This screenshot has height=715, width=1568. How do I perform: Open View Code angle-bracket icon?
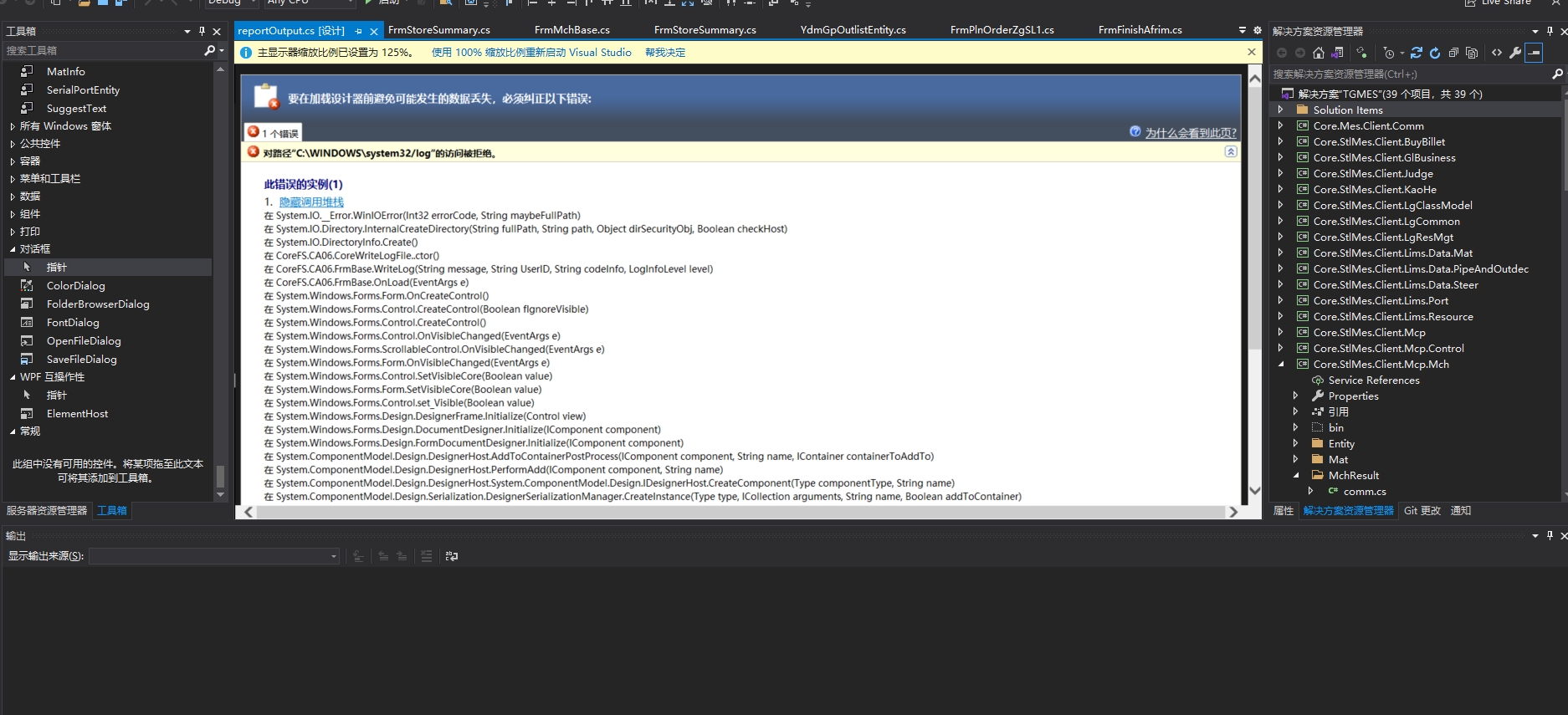1497,53
